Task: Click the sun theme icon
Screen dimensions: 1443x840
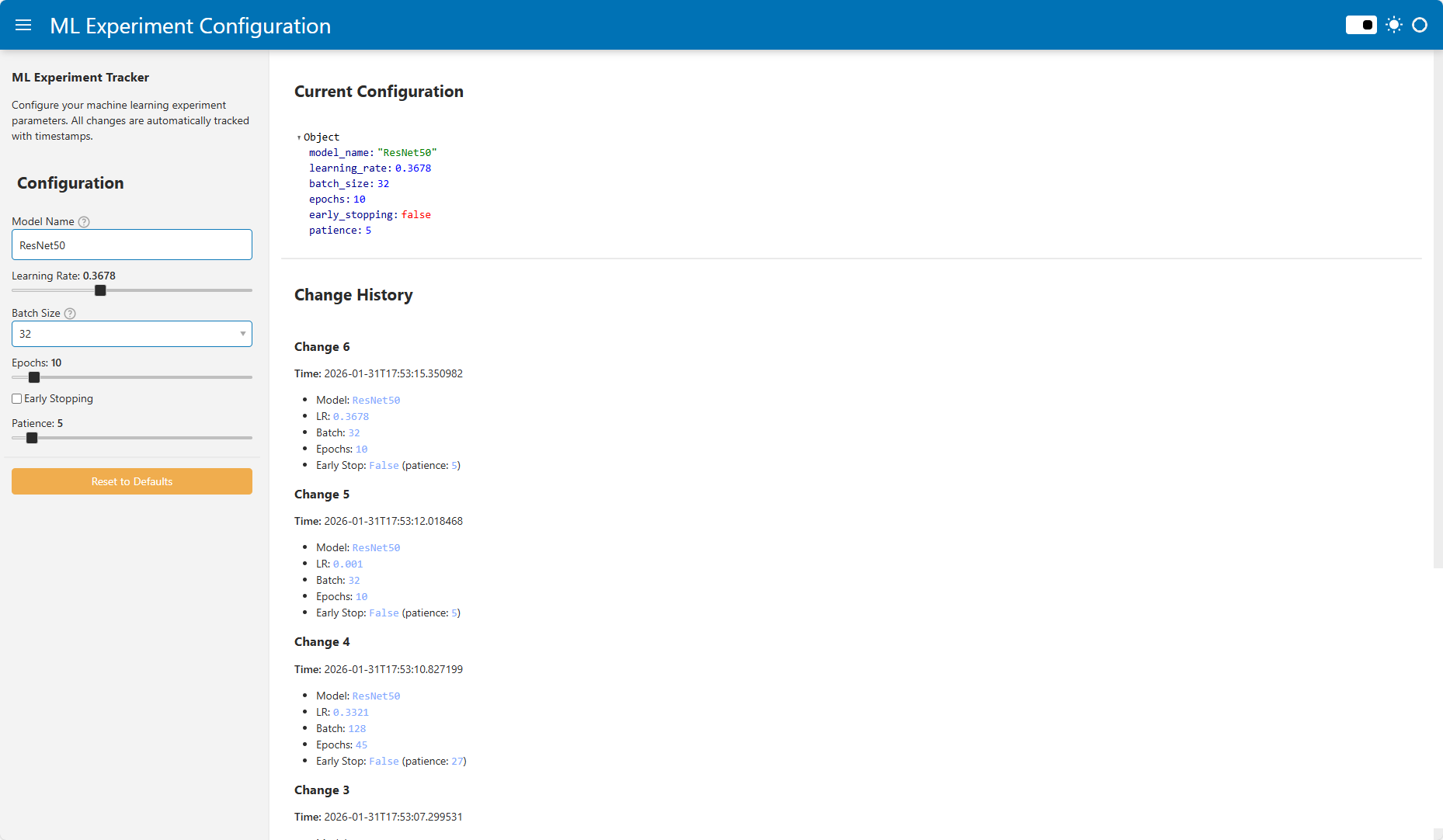Action: coord(1394,25)
